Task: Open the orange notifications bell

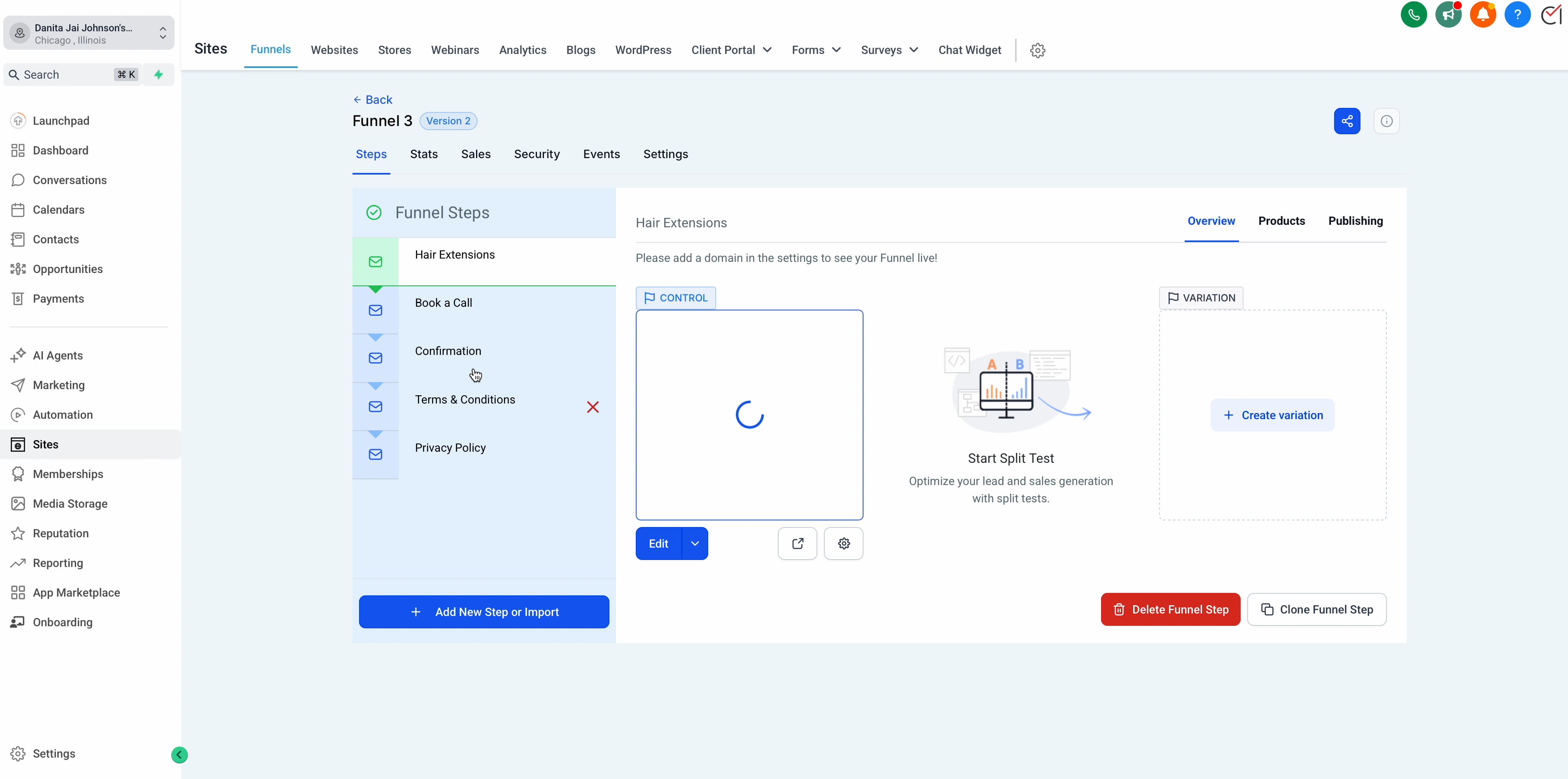Action: (x=1483, y=14)
